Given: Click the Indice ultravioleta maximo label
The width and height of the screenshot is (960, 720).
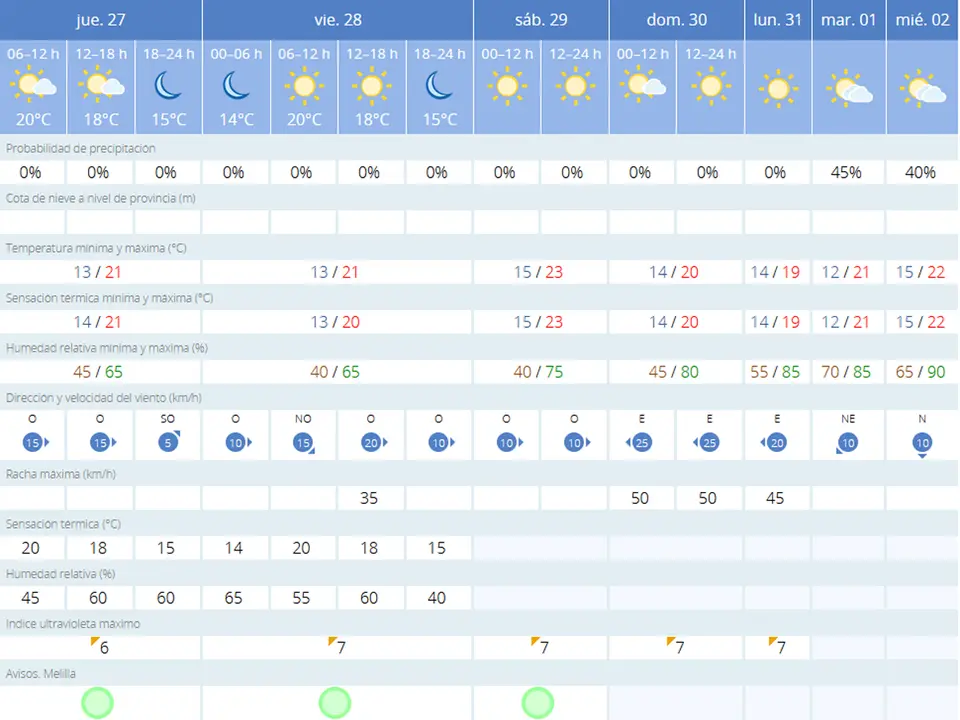Looking at the screenshot, I should [x=73, y=624].
